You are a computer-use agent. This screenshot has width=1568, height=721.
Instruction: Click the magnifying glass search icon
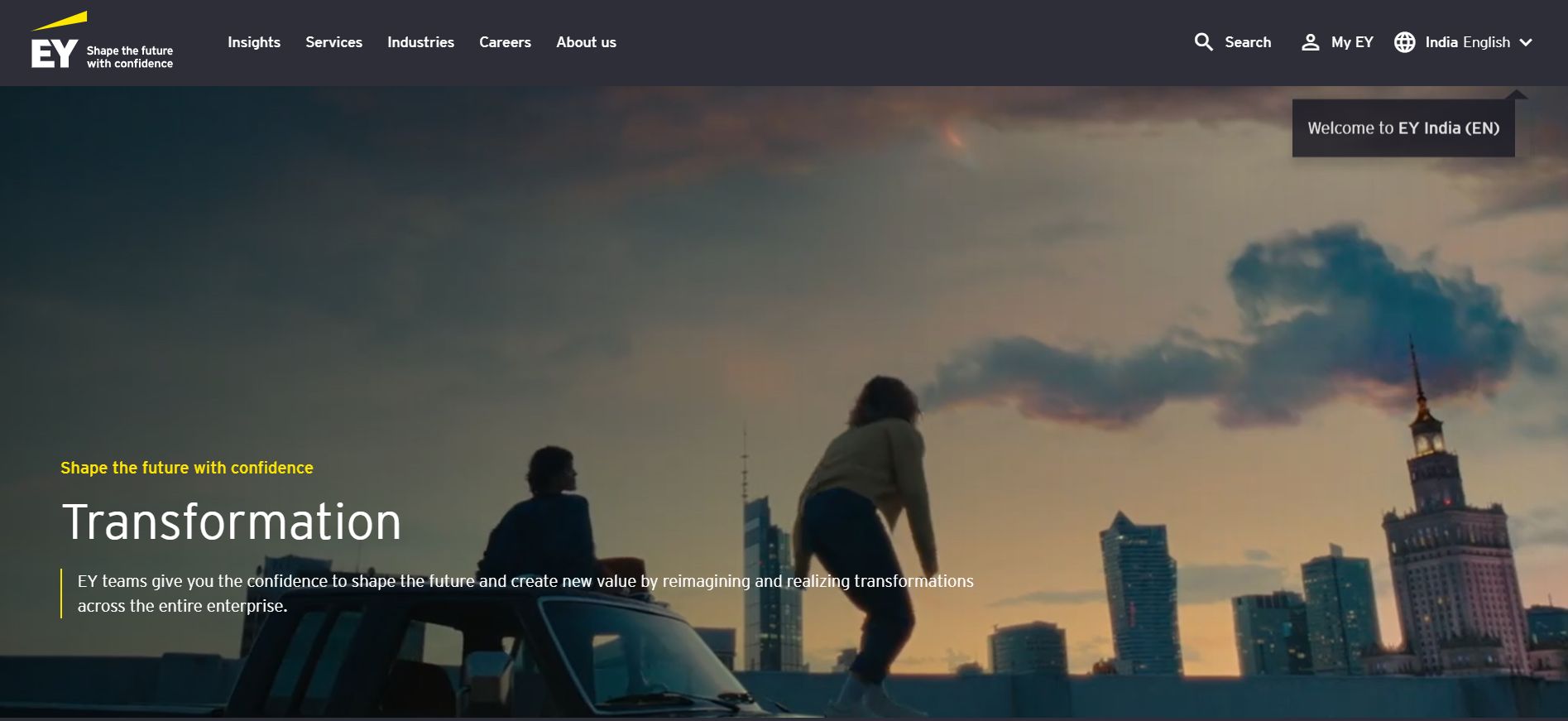click(1203, 42)
